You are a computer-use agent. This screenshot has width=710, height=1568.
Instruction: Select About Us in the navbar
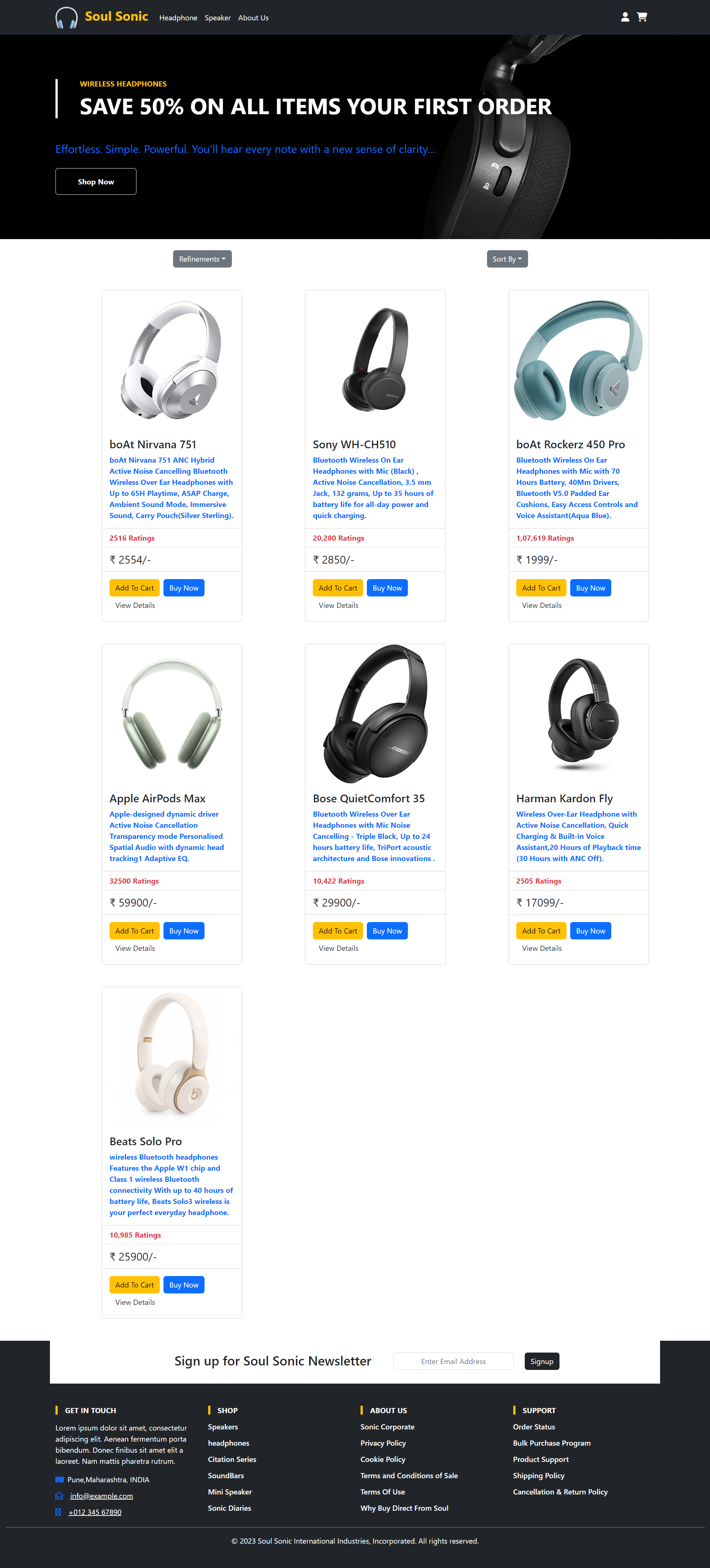pyautogui.click(x=253, y=18)
